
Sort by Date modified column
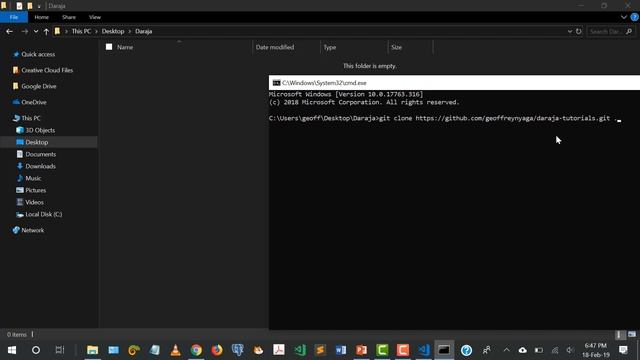click(x=275, y=47)
